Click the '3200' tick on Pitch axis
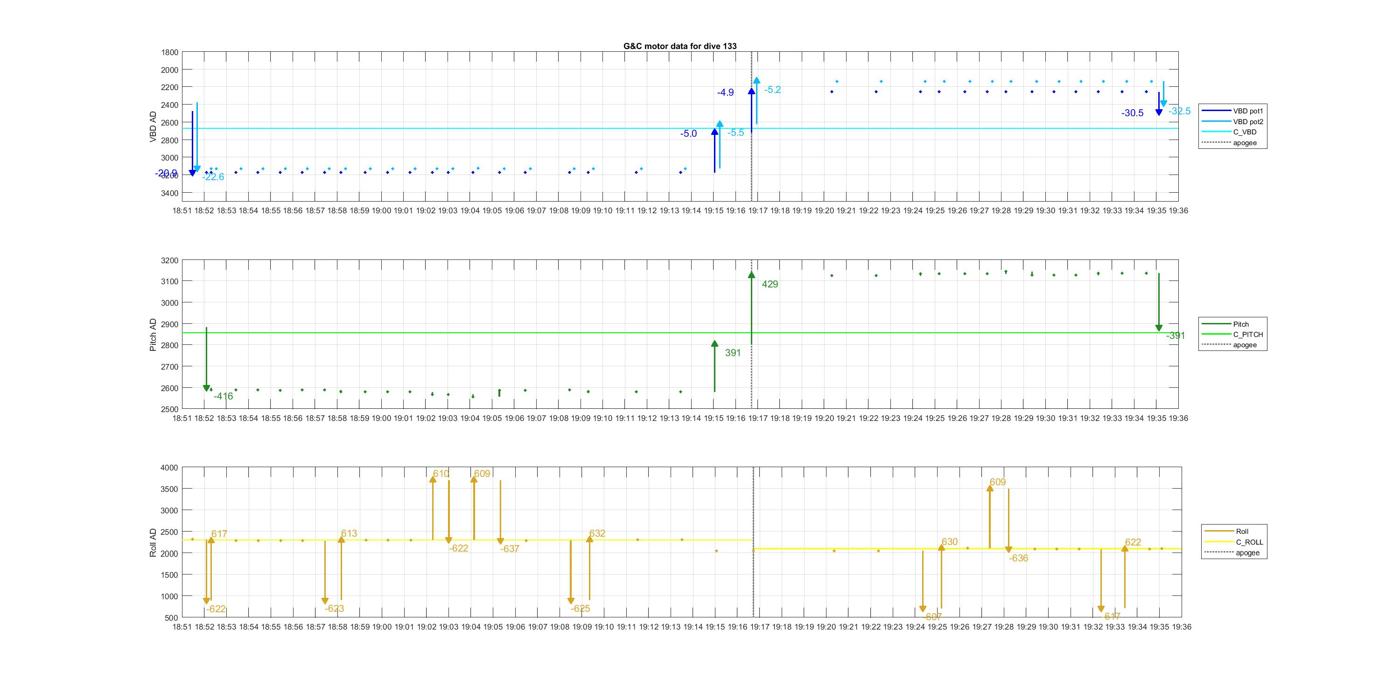Viewport: 1400px width, 693px height. pyautogui.click(x=170, y=260)
